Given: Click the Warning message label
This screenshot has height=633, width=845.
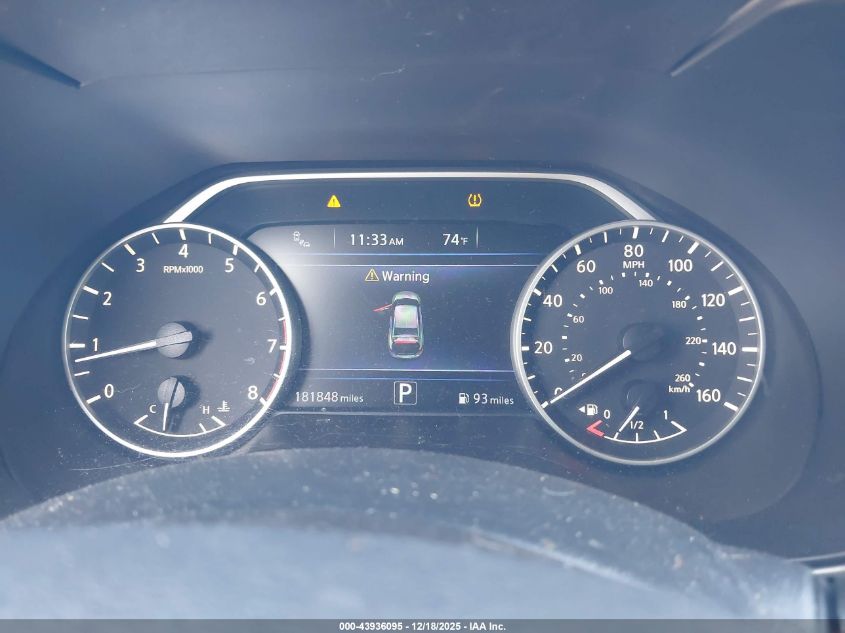Looking at the screenshot, I should [x=405, y=276].
